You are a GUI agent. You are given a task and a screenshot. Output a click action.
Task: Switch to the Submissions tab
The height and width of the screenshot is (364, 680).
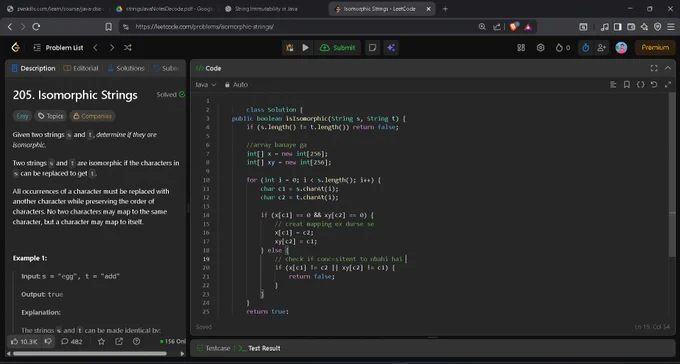coord(166,68)
